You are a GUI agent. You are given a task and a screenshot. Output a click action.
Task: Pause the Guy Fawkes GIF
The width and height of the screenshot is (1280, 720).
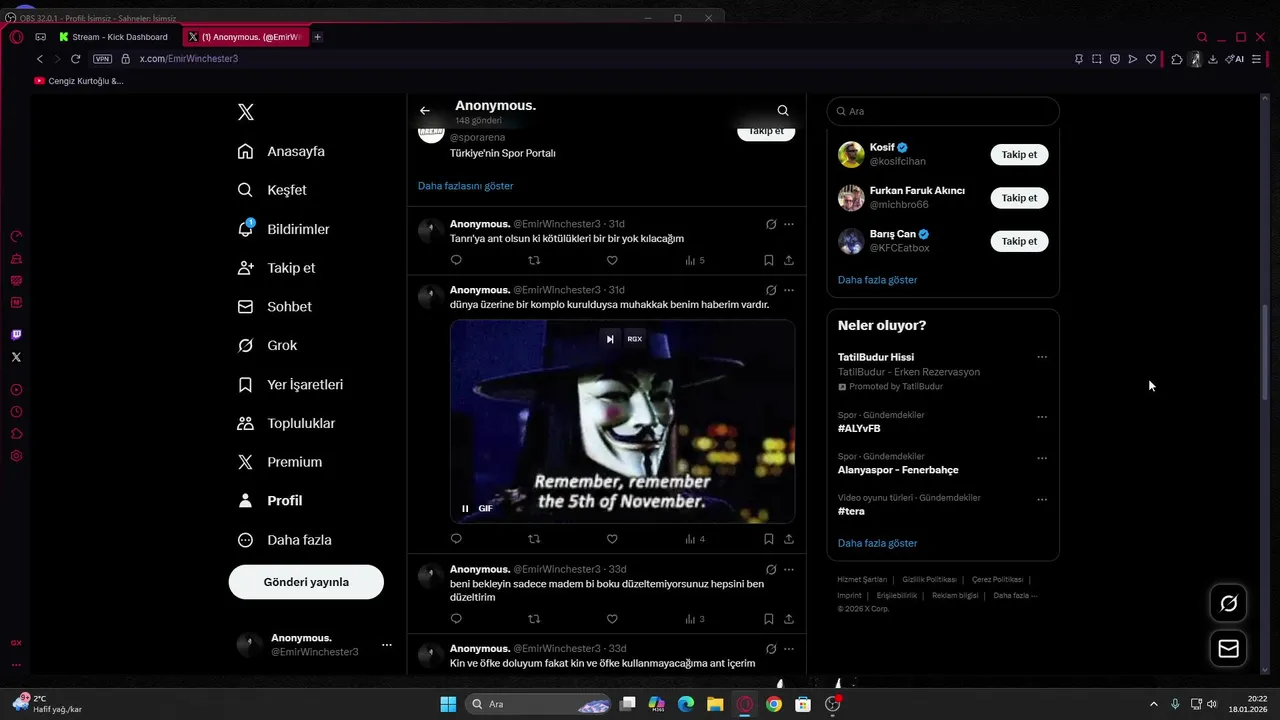[465, 508]
